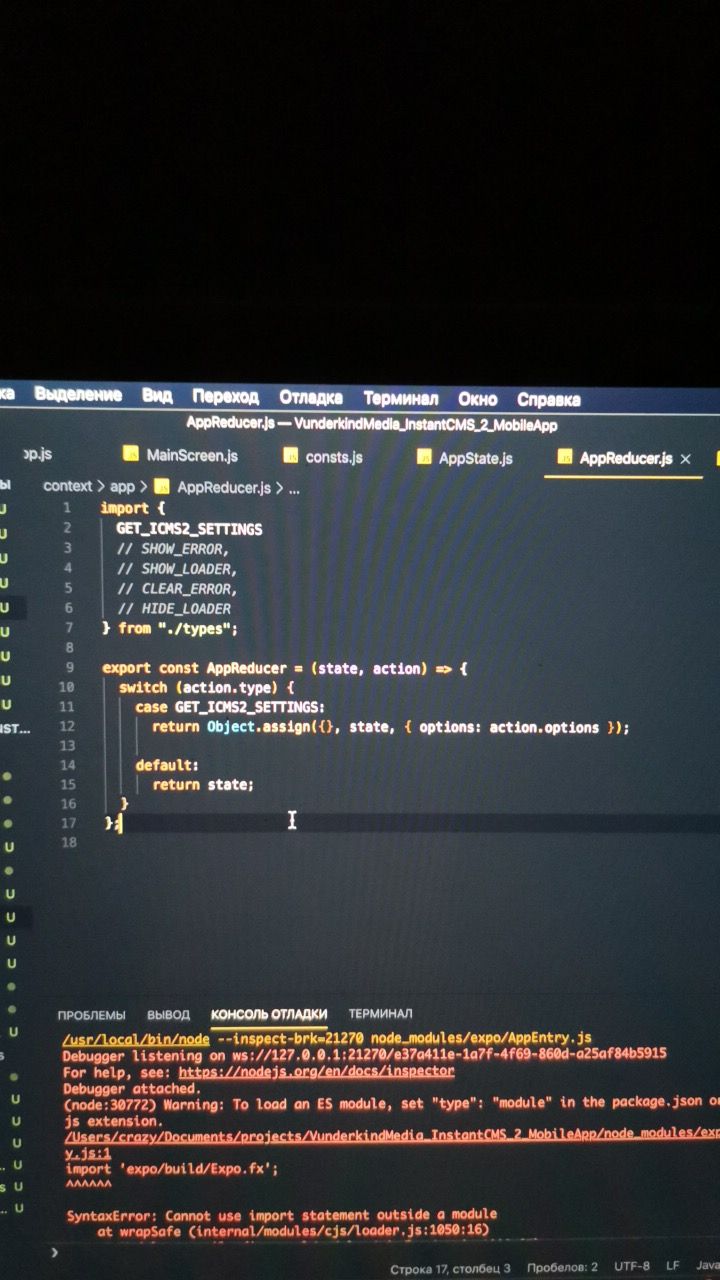Click the // HIDE_LOADER comment line
720x1280 pixels.
click(x=174, y=608)
